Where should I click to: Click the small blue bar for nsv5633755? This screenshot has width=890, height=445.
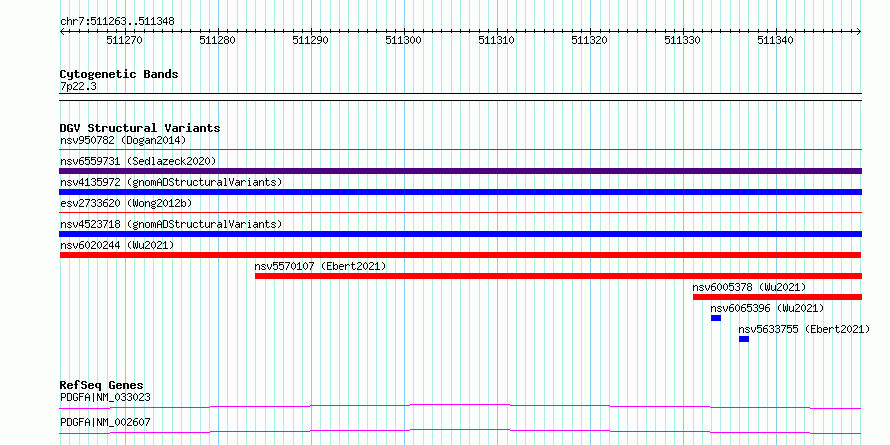tap(744, 339)
